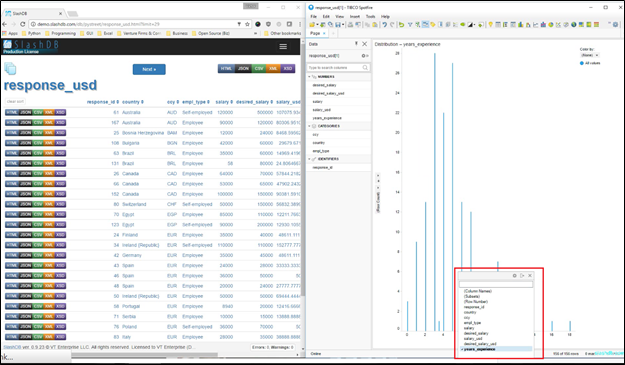The image size is (625, 365).
Task: Click the CSV format button at top
Action: coord(259,69)
